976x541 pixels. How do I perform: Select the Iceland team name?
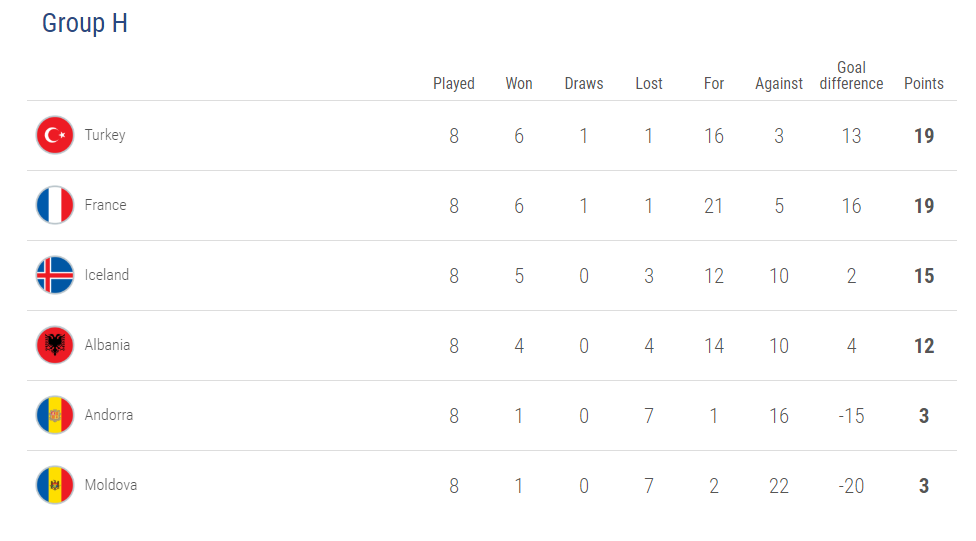106,275
